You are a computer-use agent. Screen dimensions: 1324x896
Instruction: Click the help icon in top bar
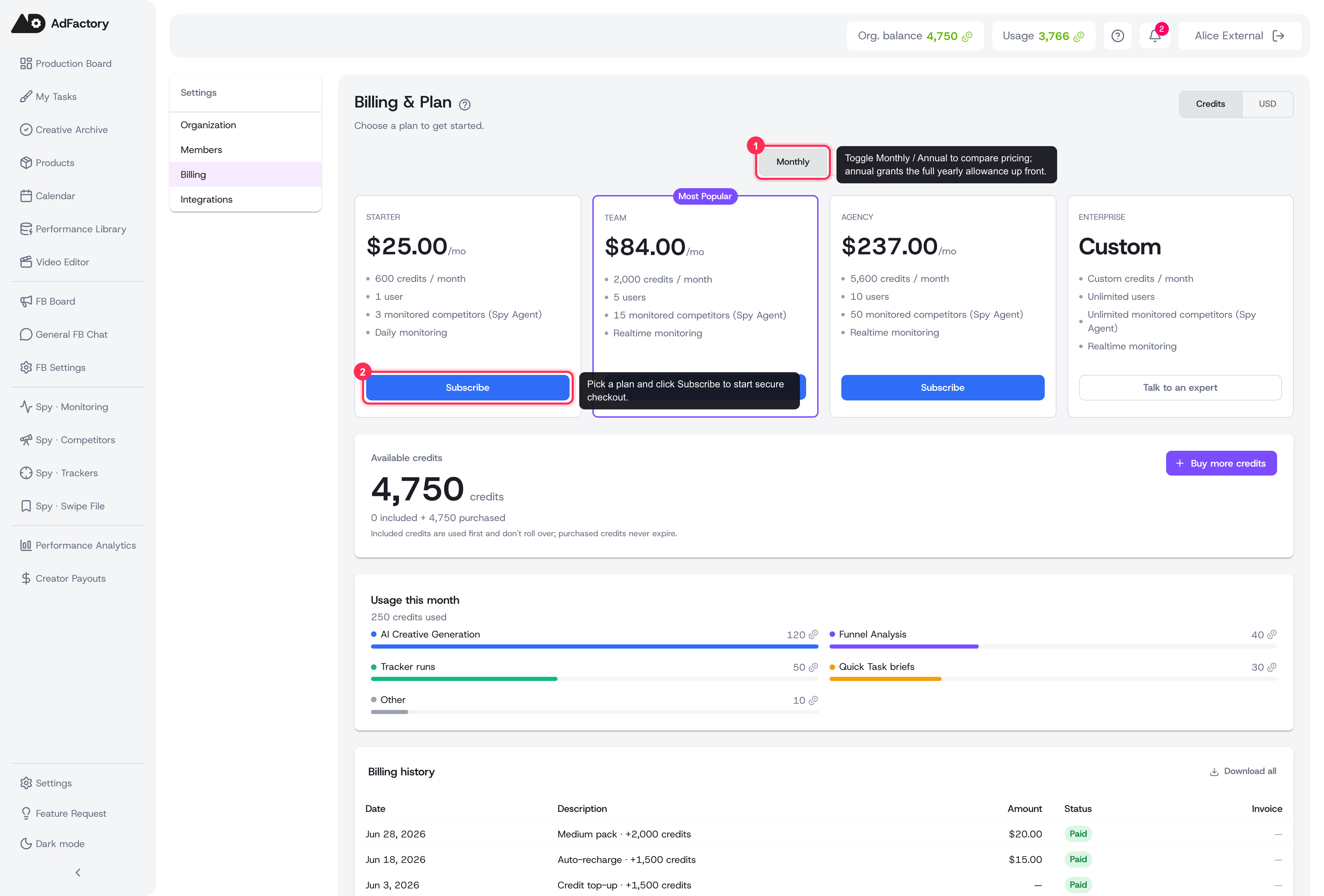1118,36
